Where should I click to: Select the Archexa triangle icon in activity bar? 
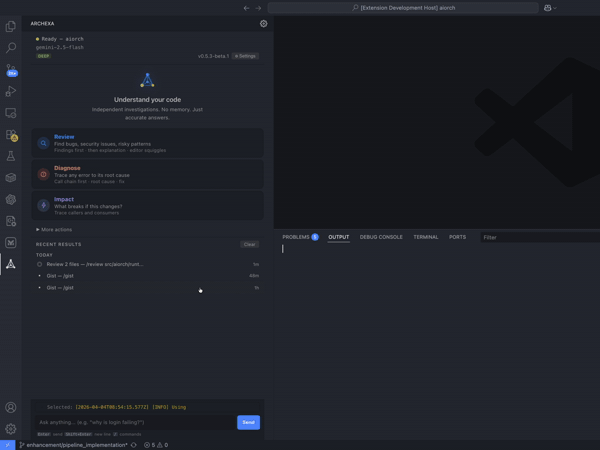[x=11, y=264]
